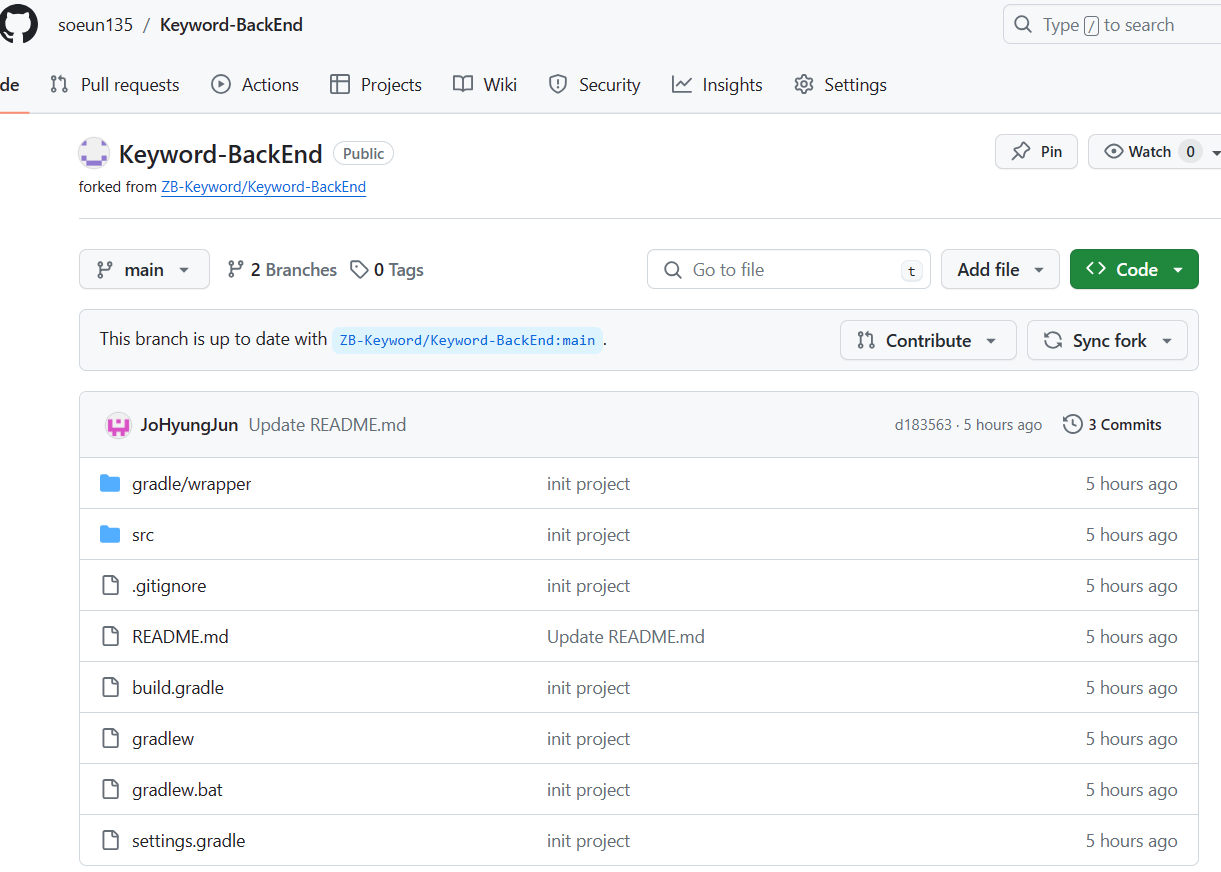Click the Settings gear icon
The height and width of the screenshot is (872, 1221).
pos(804,85)
